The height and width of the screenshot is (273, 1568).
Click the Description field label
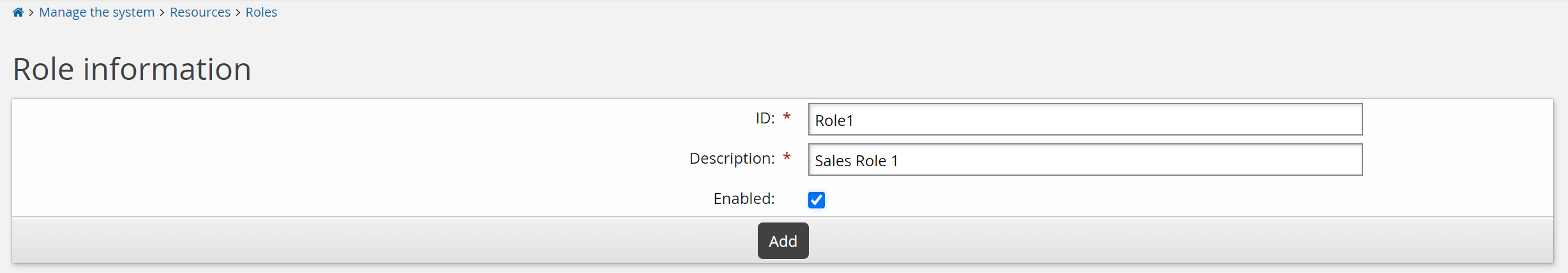click(732, 159)
